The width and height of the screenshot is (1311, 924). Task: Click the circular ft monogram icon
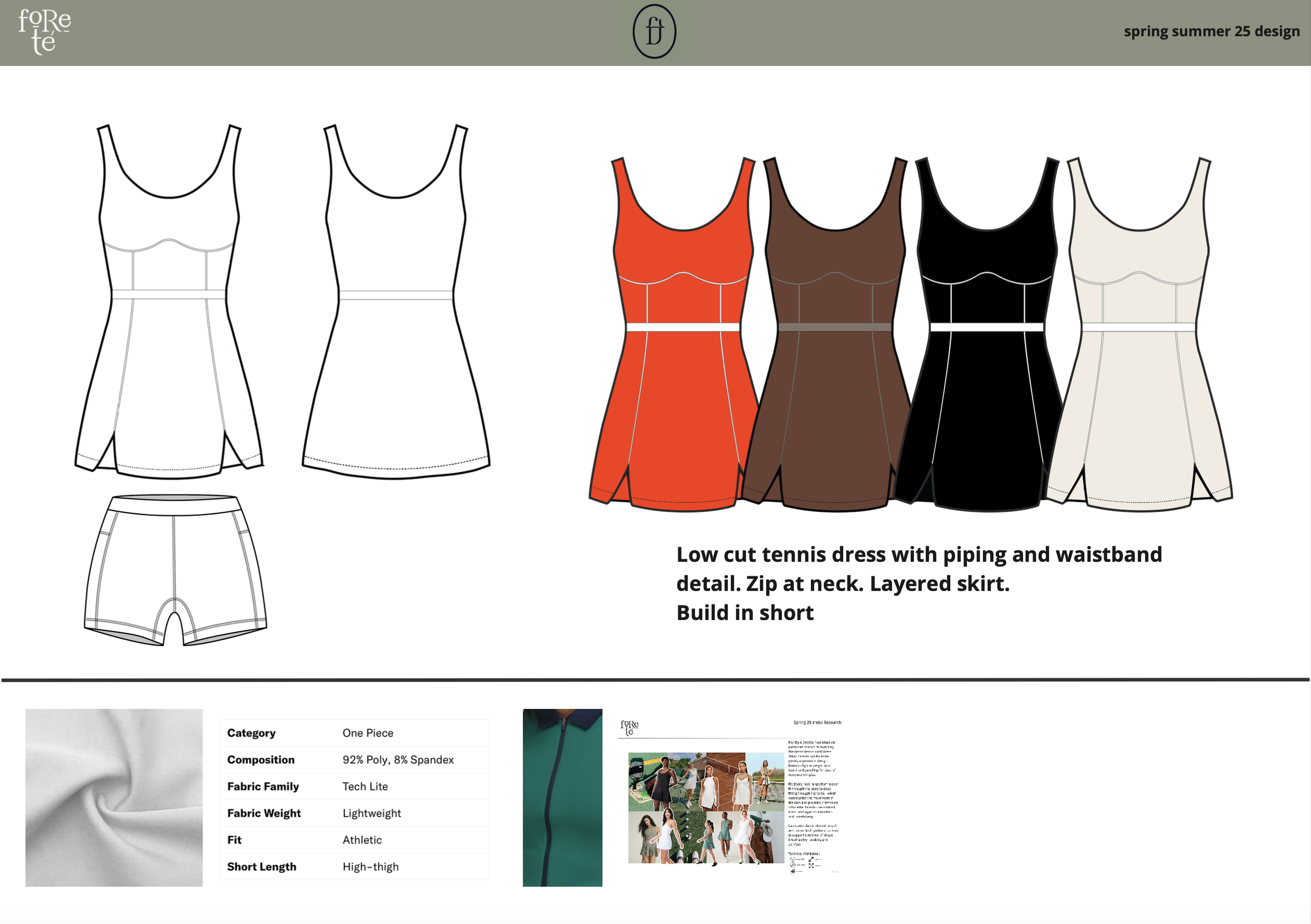(654, 31)
